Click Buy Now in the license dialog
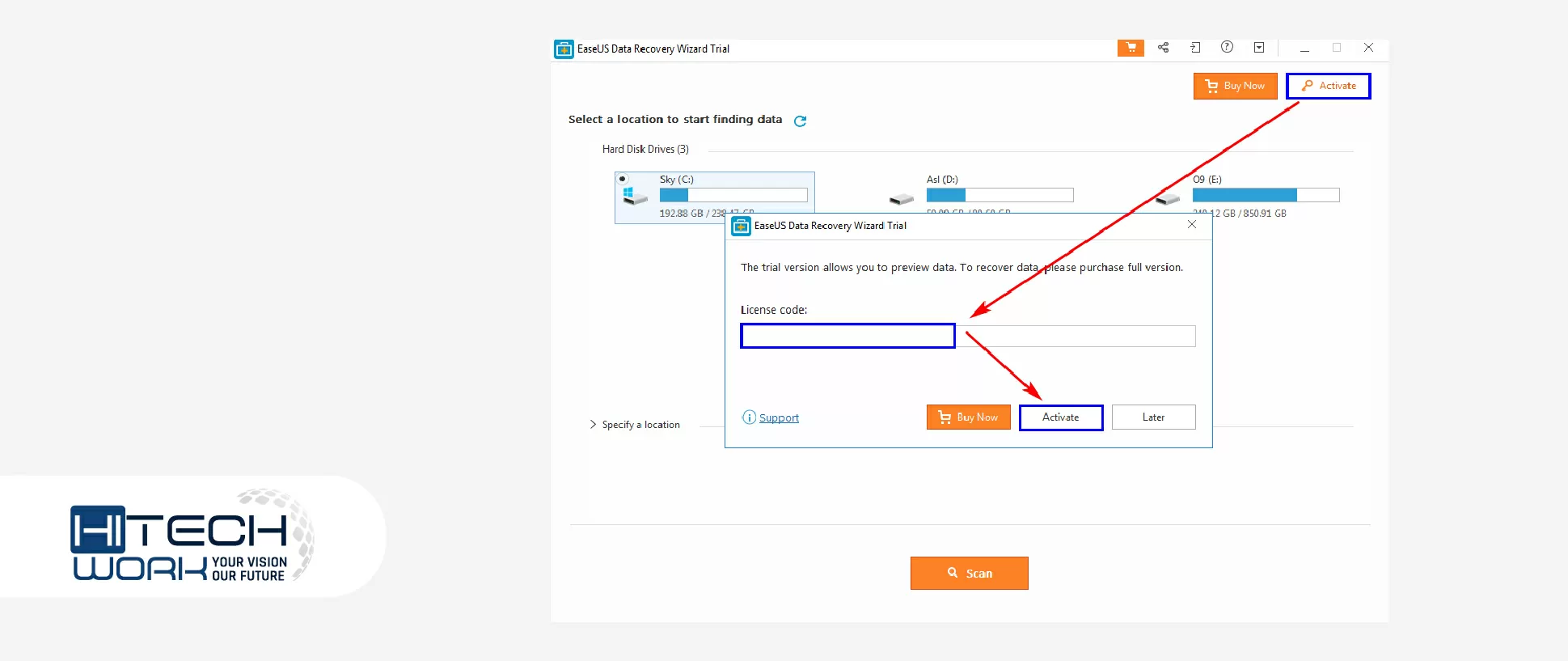Viewport: 1568px width, 661px height. click(968, 417)
